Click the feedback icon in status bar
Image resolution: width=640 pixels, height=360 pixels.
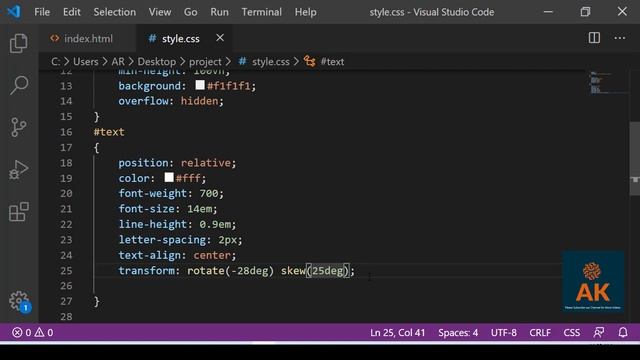599,333
